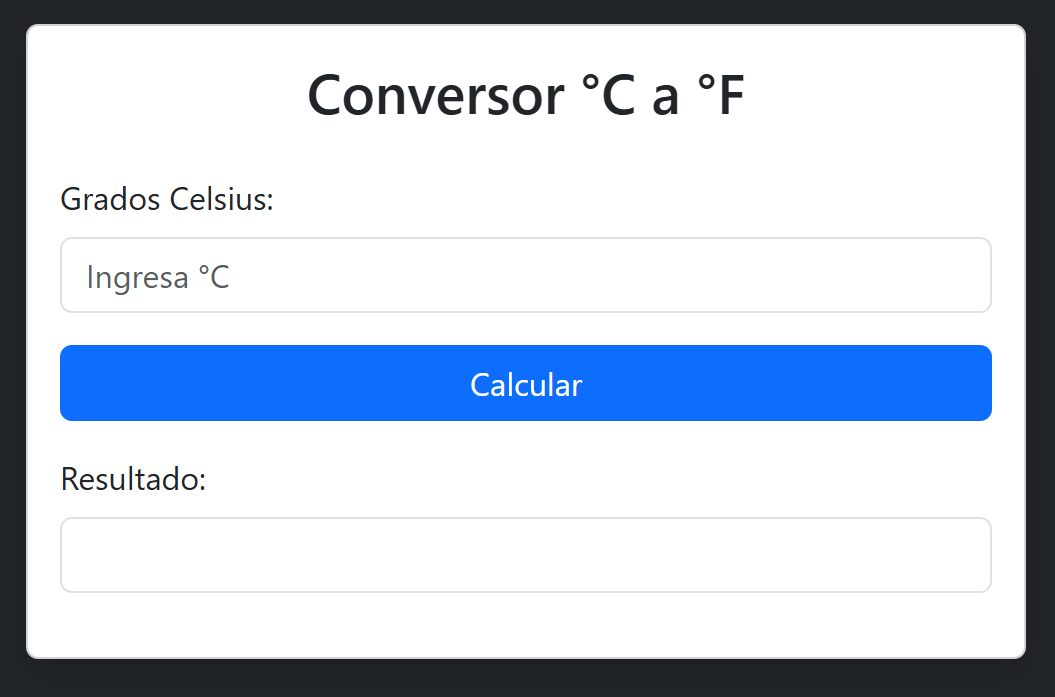
Task: Run the conversion with the blue button
Action: 525,383
